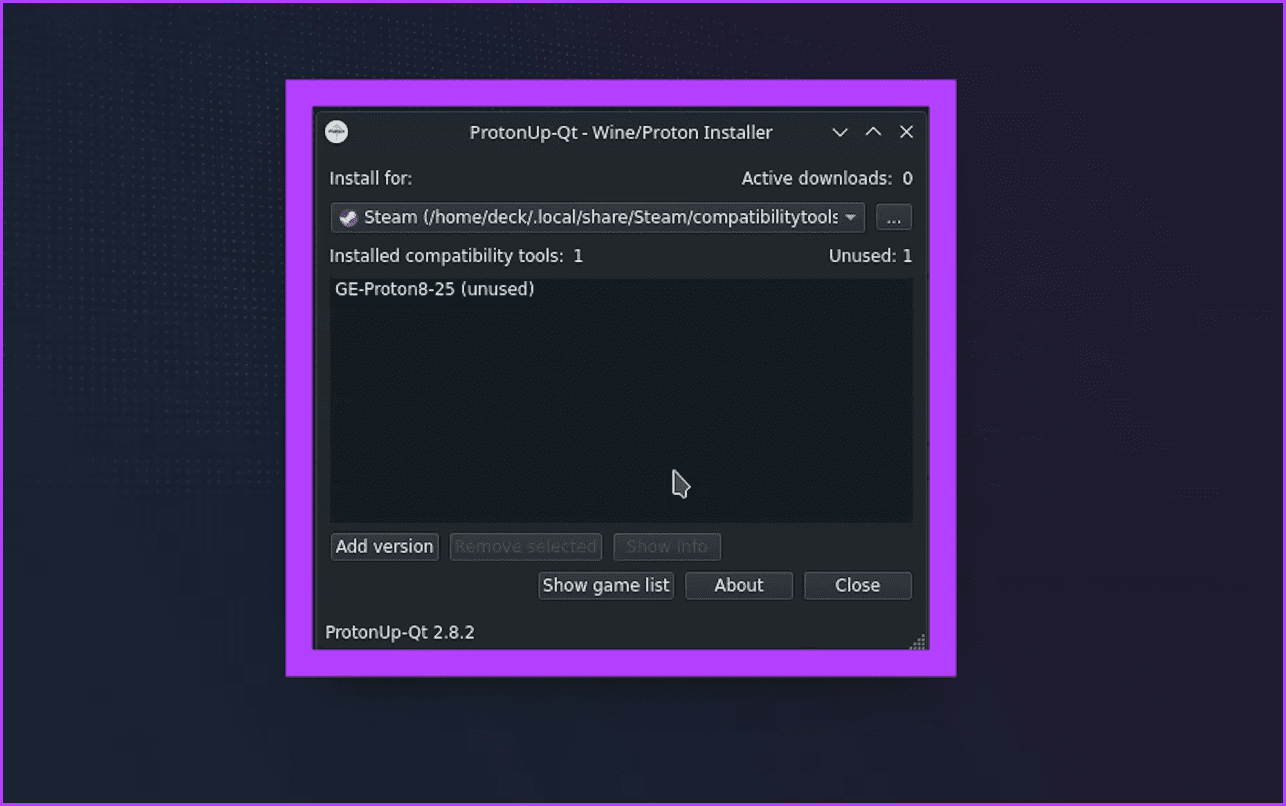Click the Active downloads counter
This screenshot has width=1286, height=806.
pos(827,178)
